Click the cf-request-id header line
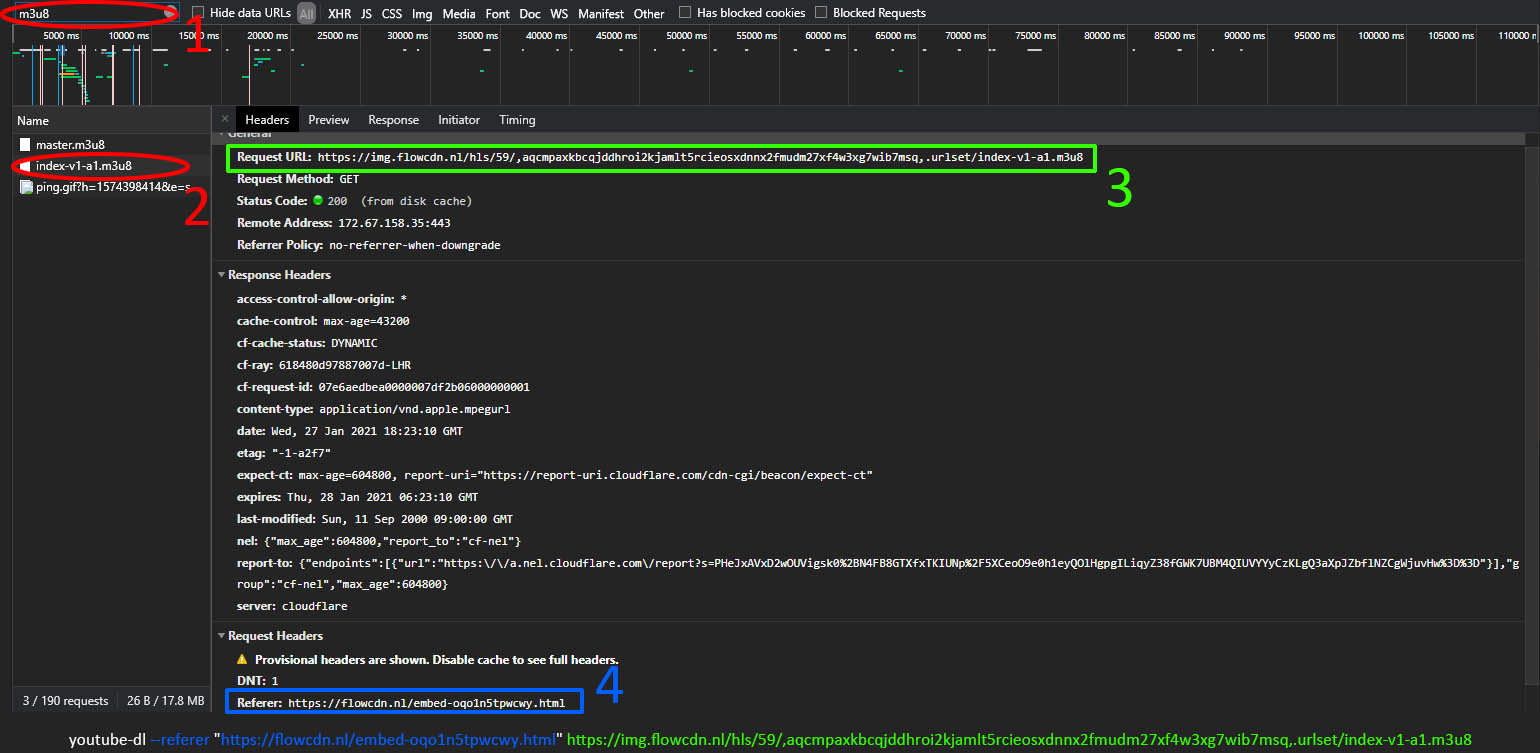 383,387
